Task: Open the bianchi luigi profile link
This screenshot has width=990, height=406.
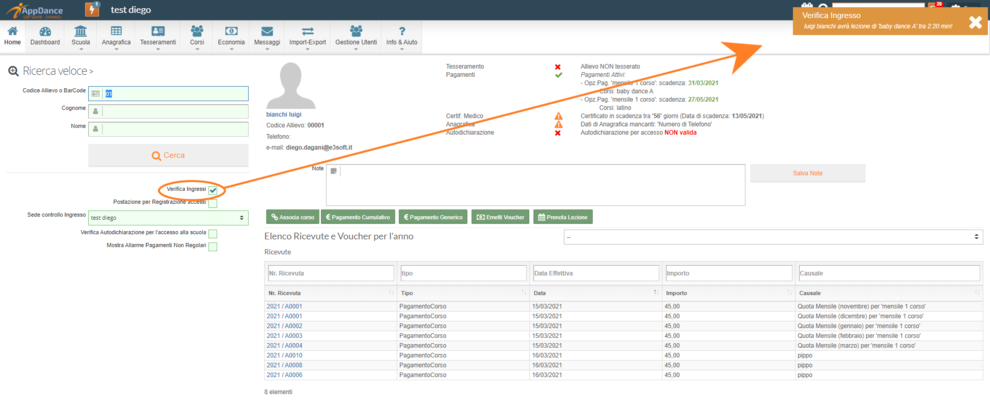Action: click(x=283, y=115)
